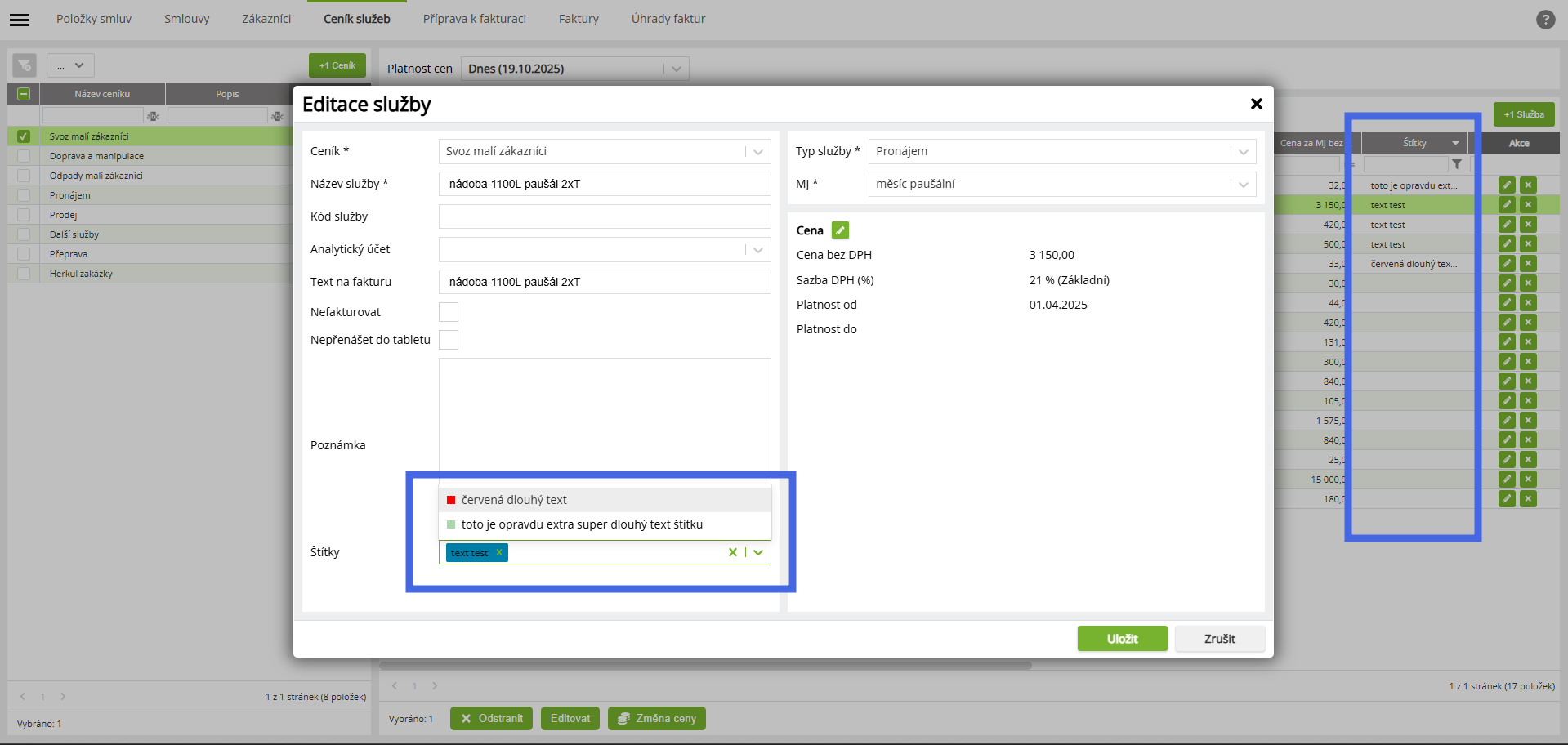Close the Editace služby dialog
Viewport: 1568px width, 745px height.
pyautogui.click(x=1256, y=104)
